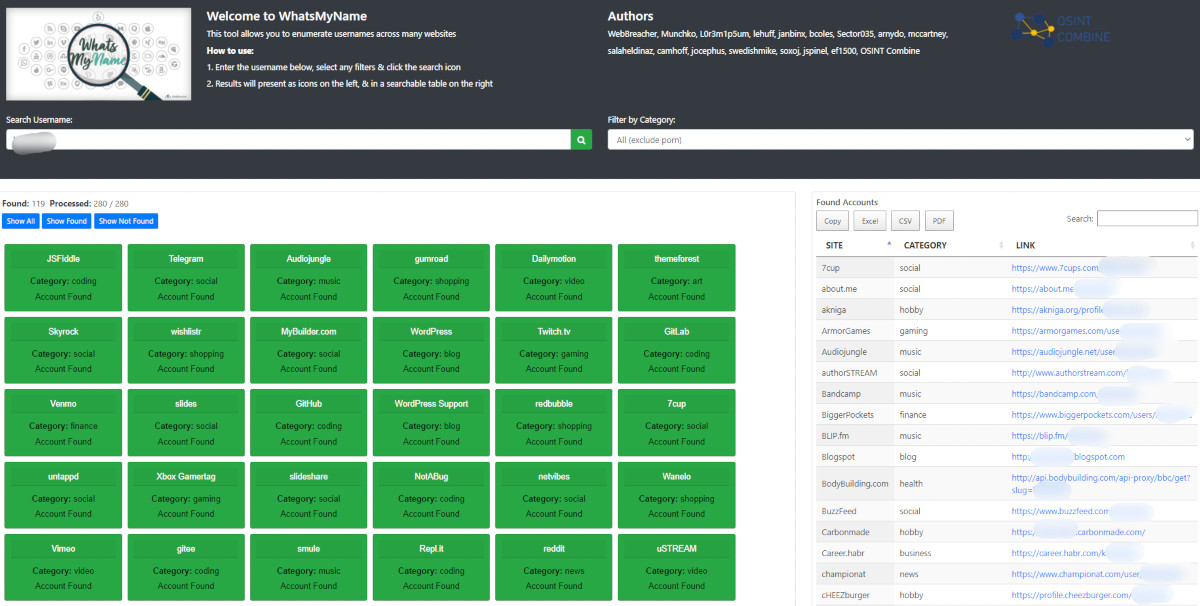Export found accounts as CSV
Screen dimensions: 1200x606
coord(905,221)
